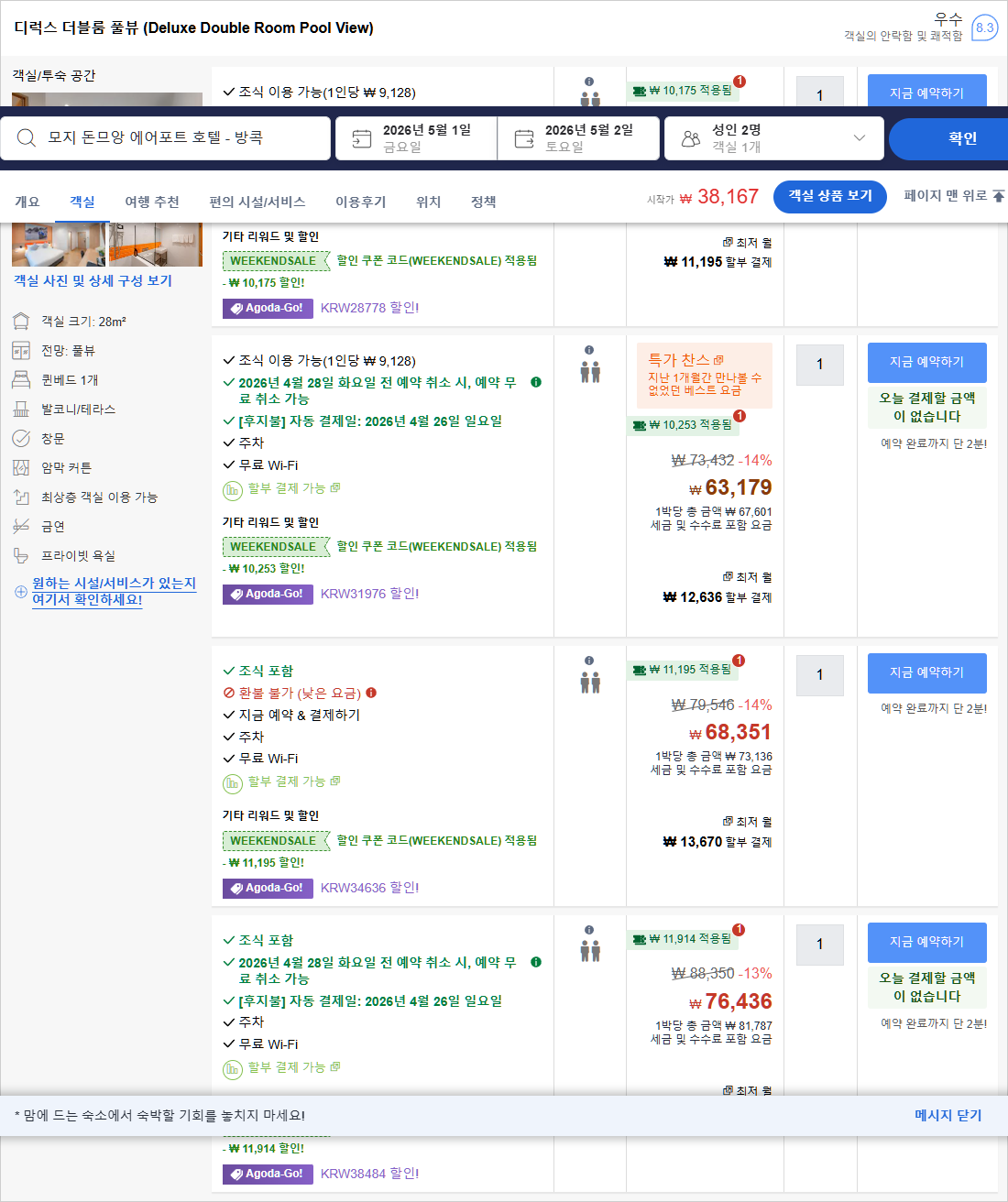Viewport: 1008px width, 1202px height.
Task: Click ₩12,636 할부 결제 link
Action: pyautogui.click(x=718, y=597)
